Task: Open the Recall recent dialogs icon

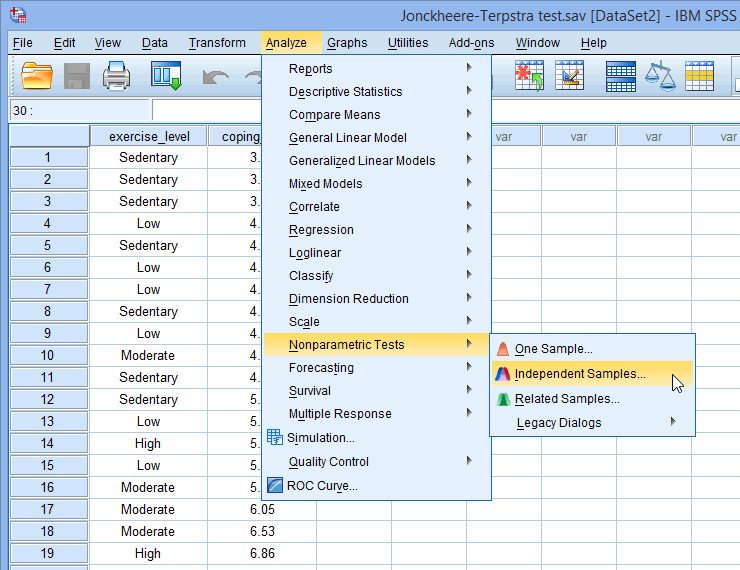Action: point(166,75)
